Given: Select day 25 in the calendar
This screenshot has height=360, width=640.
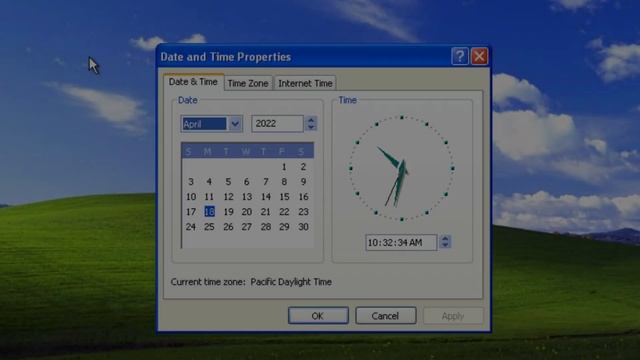Looking at the screenshot, I should pos(209,227).
